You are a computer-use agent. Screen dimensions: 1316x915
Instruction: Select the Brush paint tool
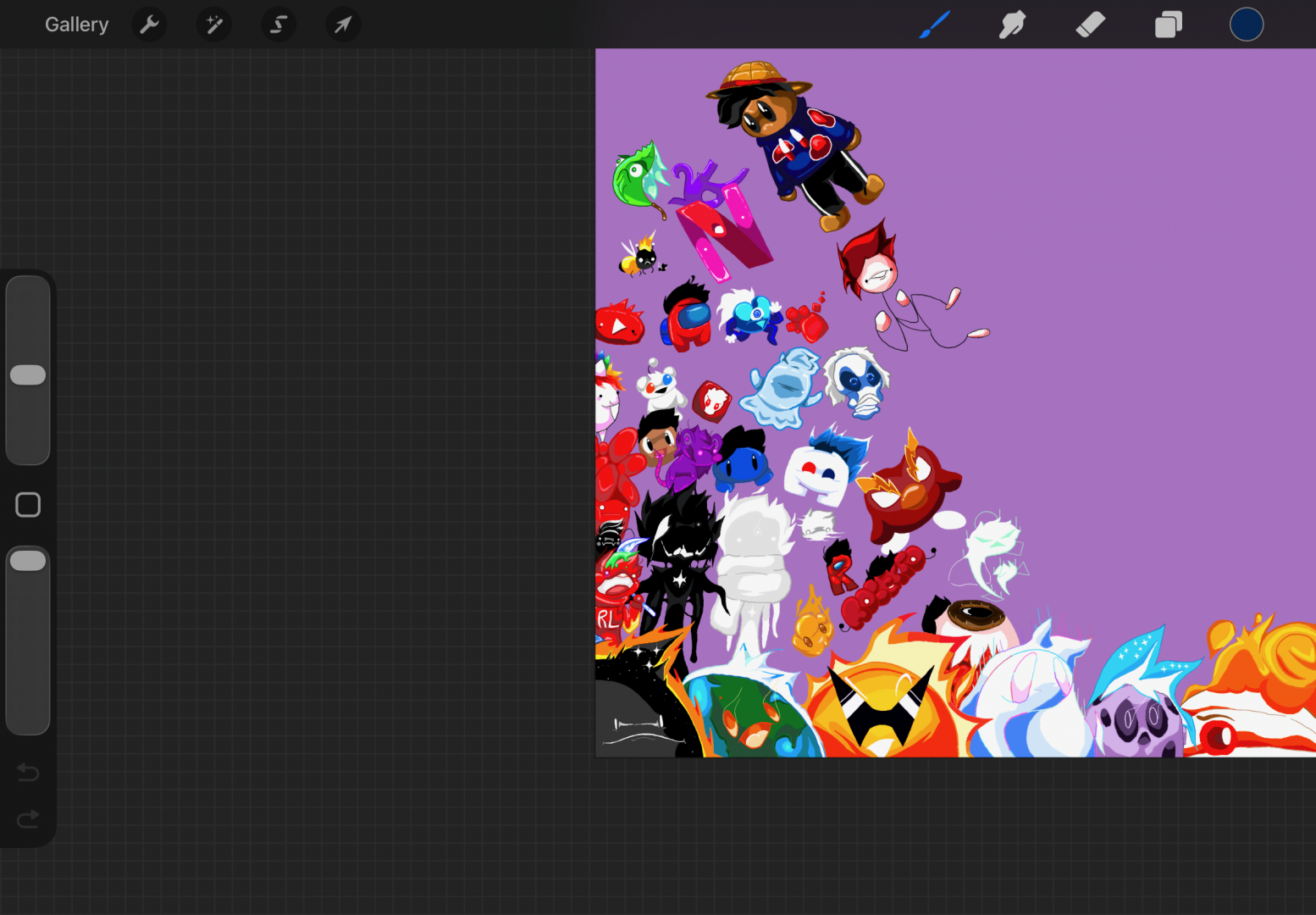tap(934, 25)
